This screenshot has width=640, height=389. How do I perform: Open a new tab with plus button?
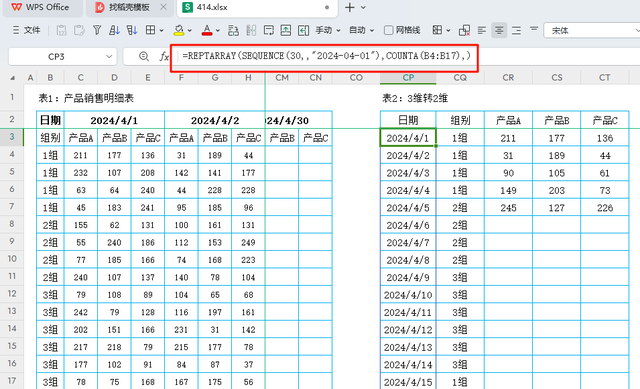(350, 7)
